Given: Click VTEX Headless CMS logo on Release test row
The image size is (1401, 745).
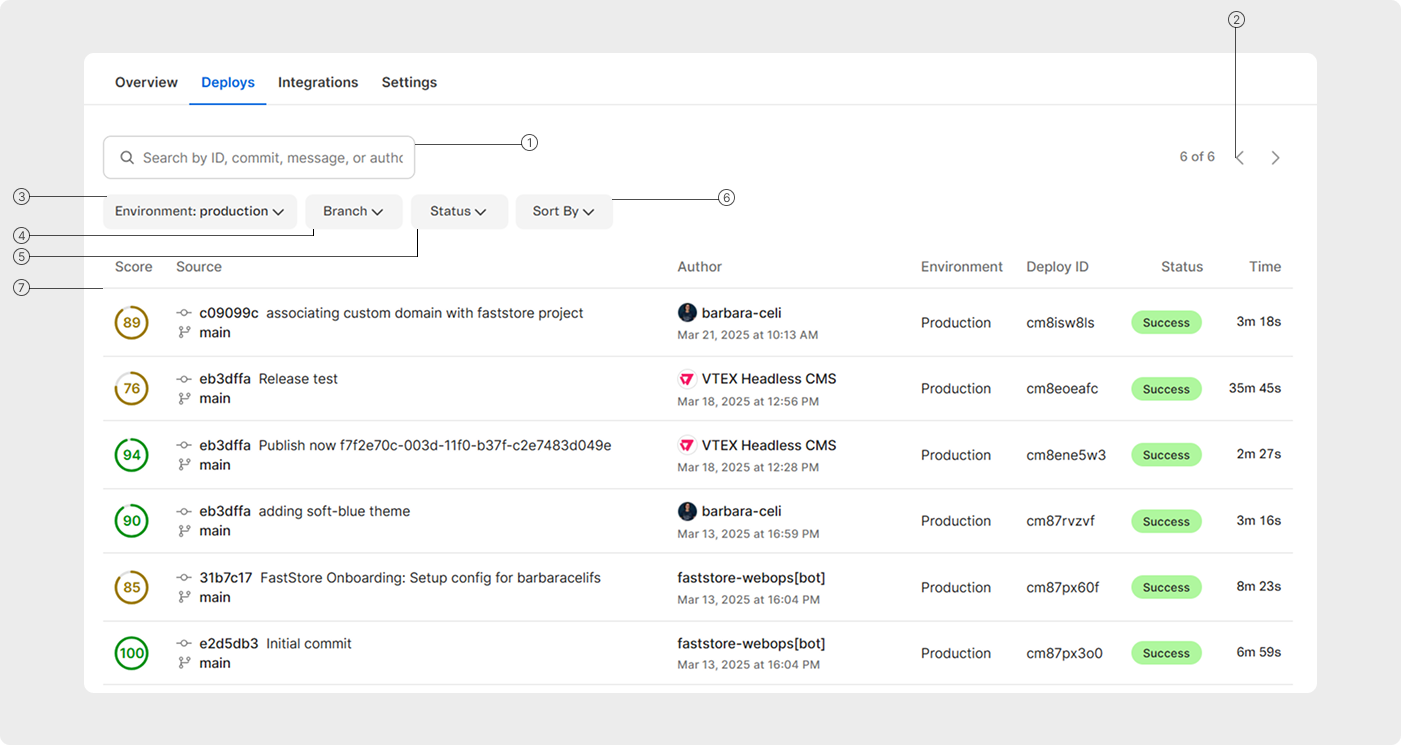Looking at the screenshot, I should point(687,379).
